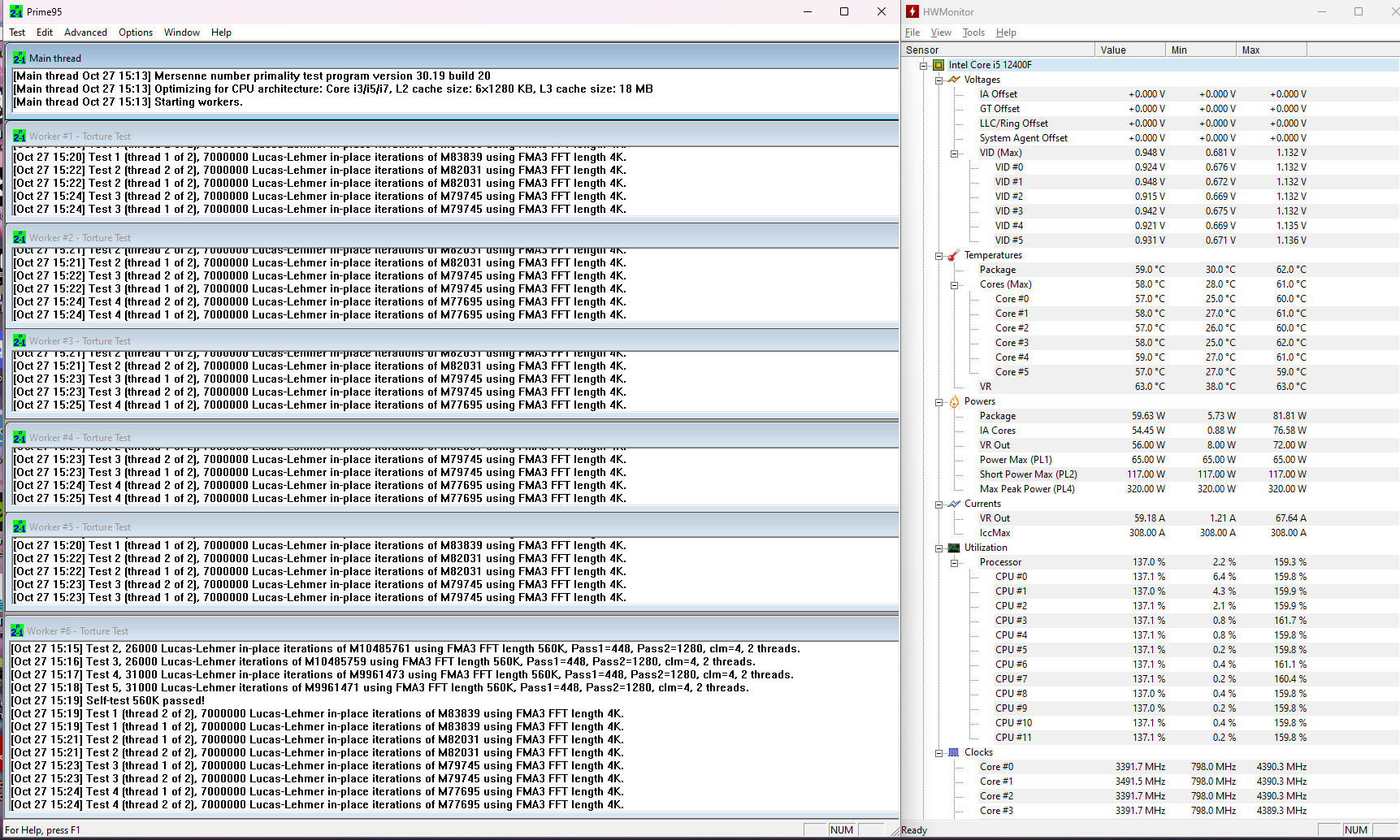
Task: Open the HWMonitor Help menu
Action: click(1006, 32)
